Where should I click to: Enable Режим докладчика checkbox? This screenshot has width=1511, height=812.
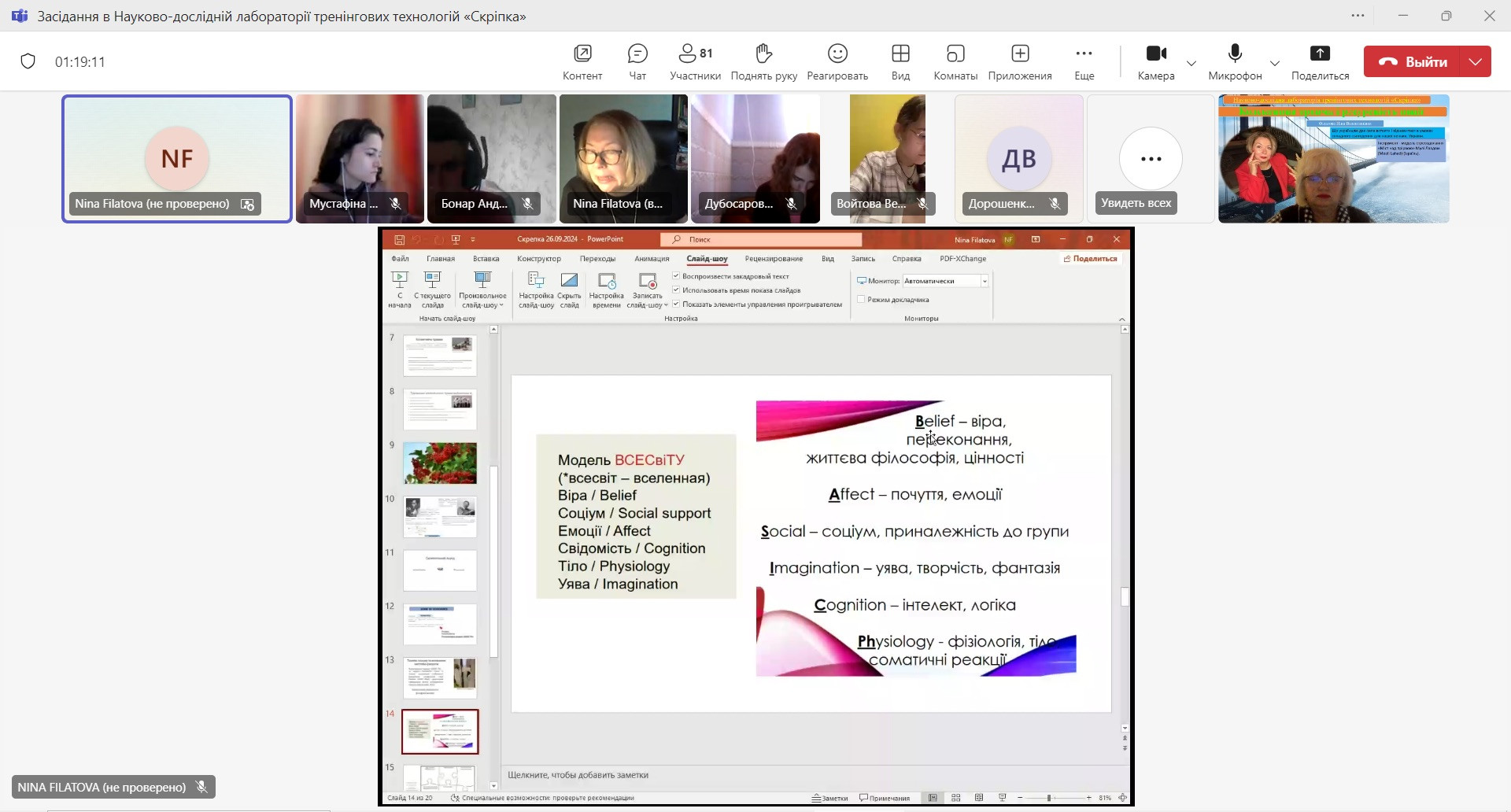[x=861, y=300]
